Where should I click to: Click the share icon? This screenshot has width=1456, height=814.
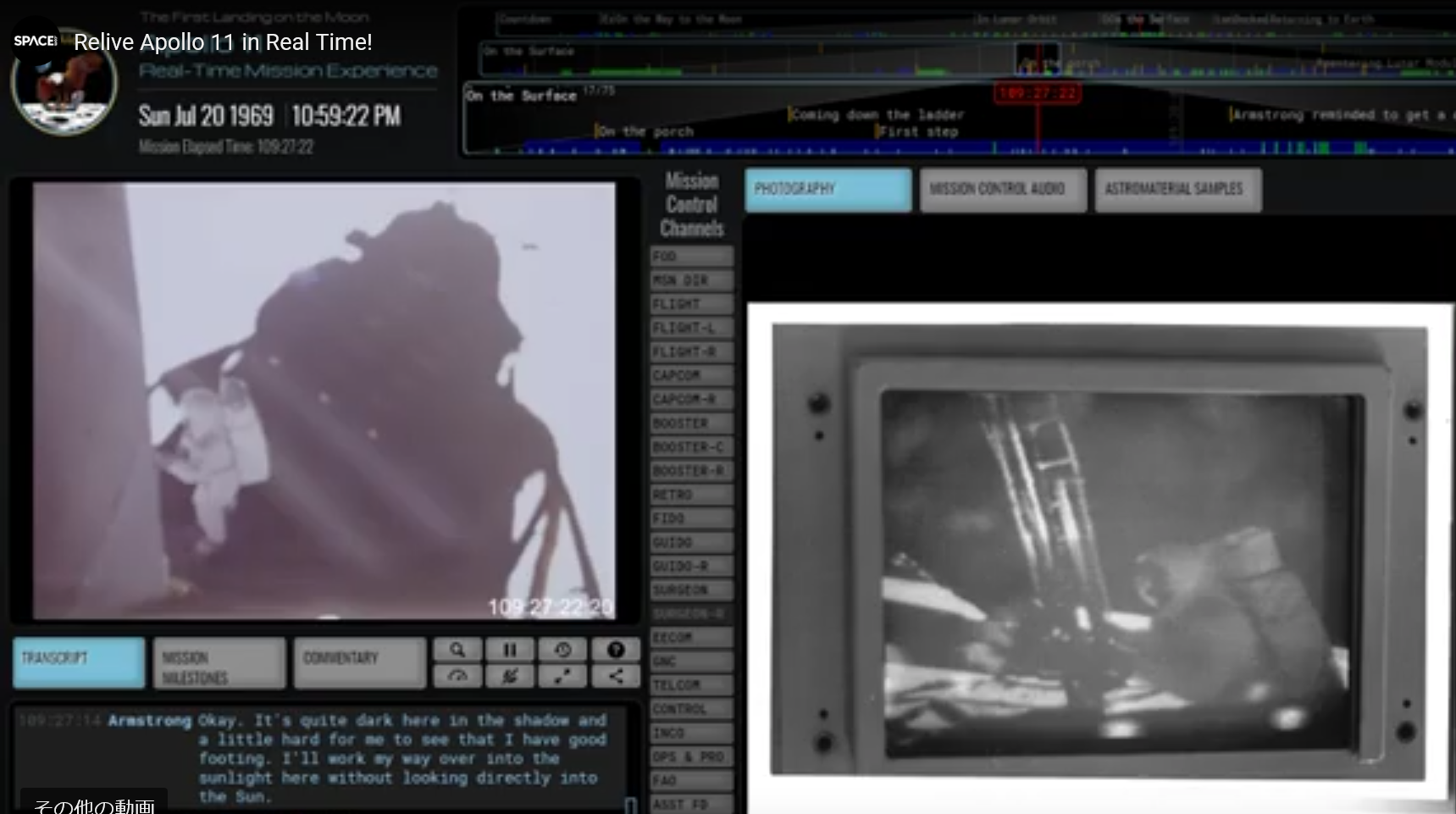click(x=616, y=676)
